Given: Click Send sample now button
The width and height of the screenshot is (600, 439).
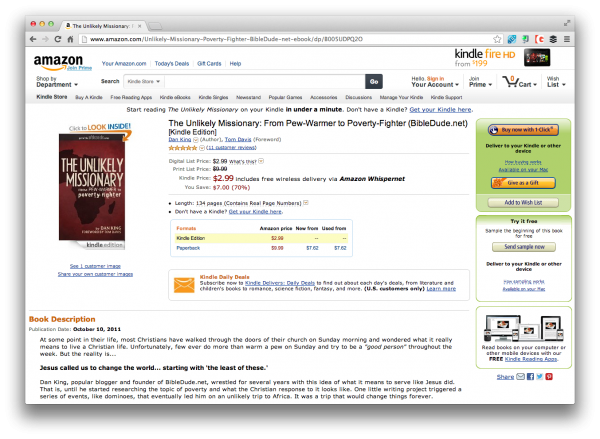Looking at the screenshot, I should (x=524, y=247).
